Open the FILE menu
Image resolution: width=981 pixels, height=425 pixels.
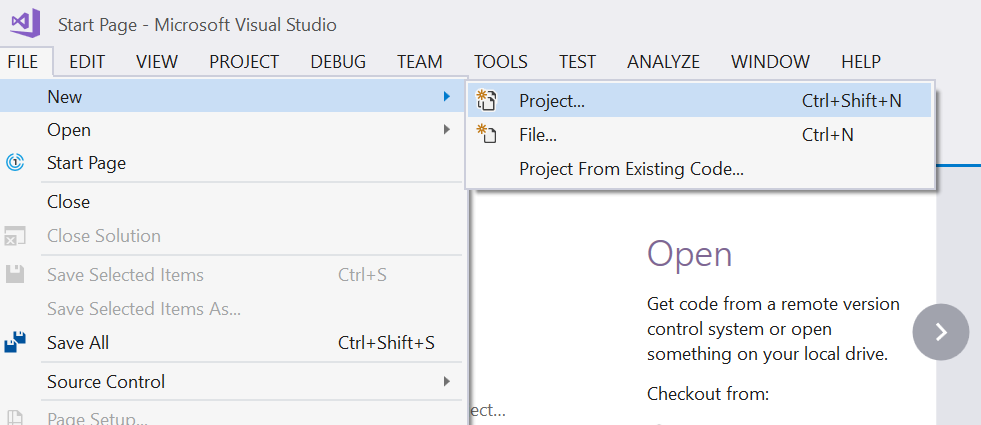coord(23,61)
